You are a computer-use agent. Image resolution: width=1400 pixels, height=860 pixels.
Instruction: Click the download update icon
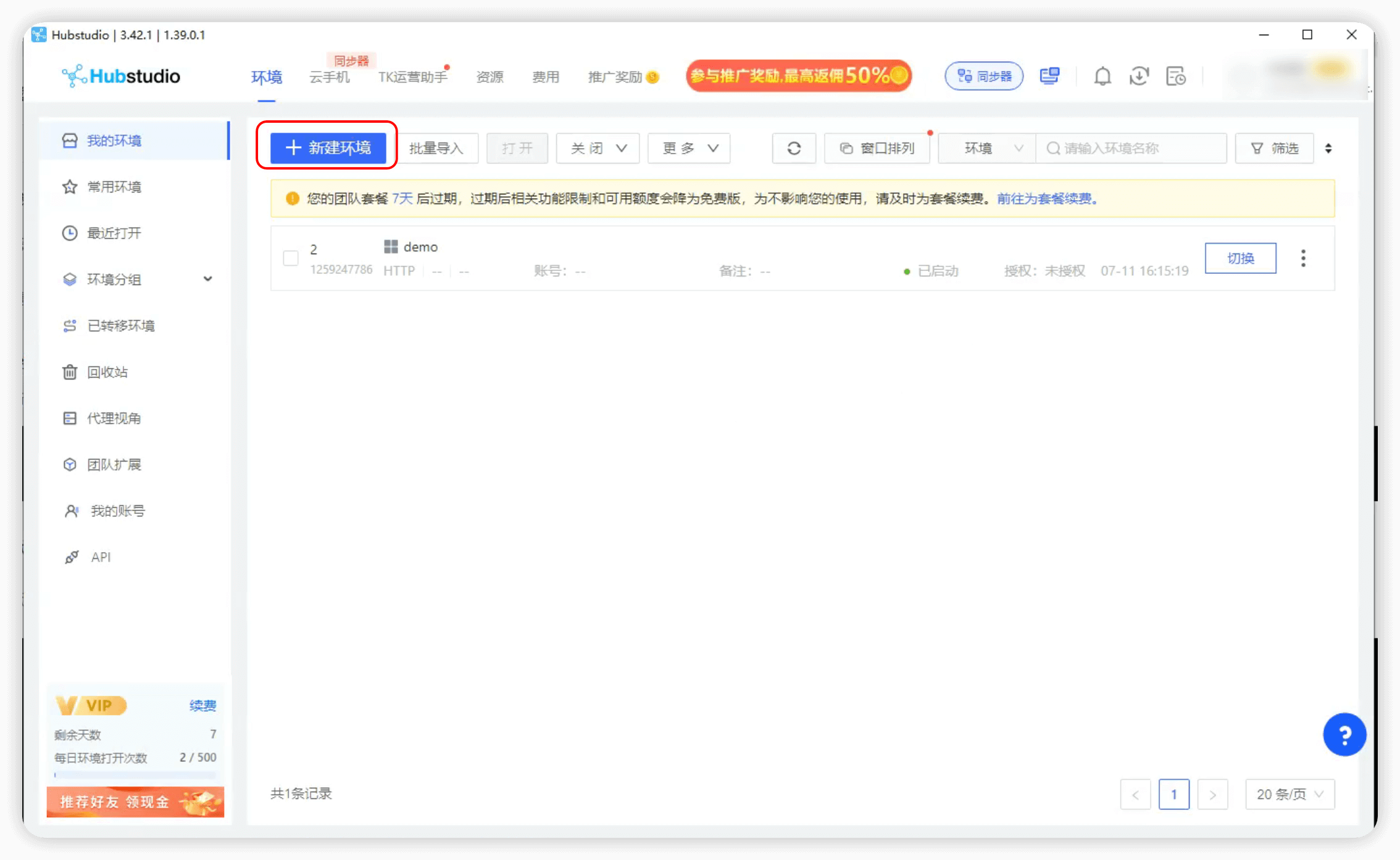point(1139,76)
